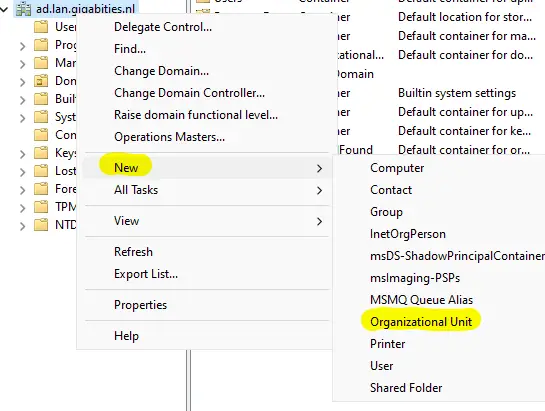Select InetOrgPerson in the New submenu
Screen dimensions: 545x411
click(x=408, y=234)
